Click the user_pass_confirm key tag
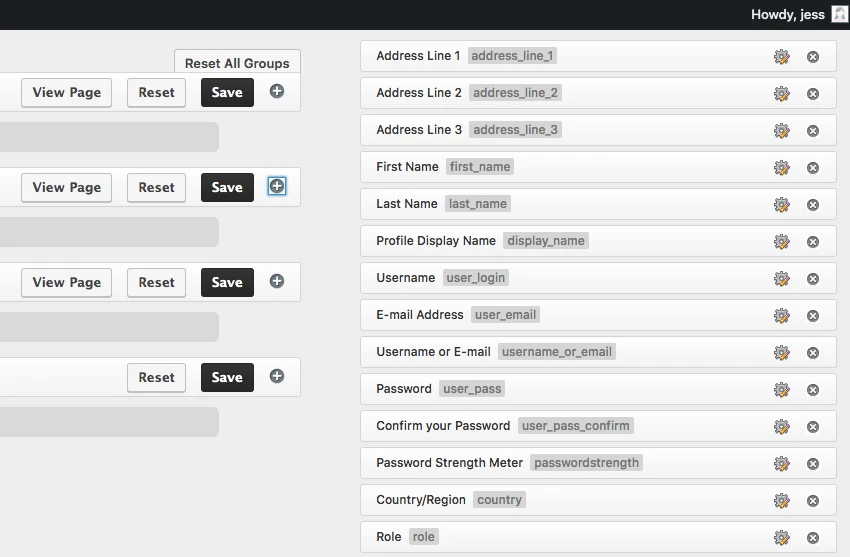This screenshot has width=850, height=557. 576,426
